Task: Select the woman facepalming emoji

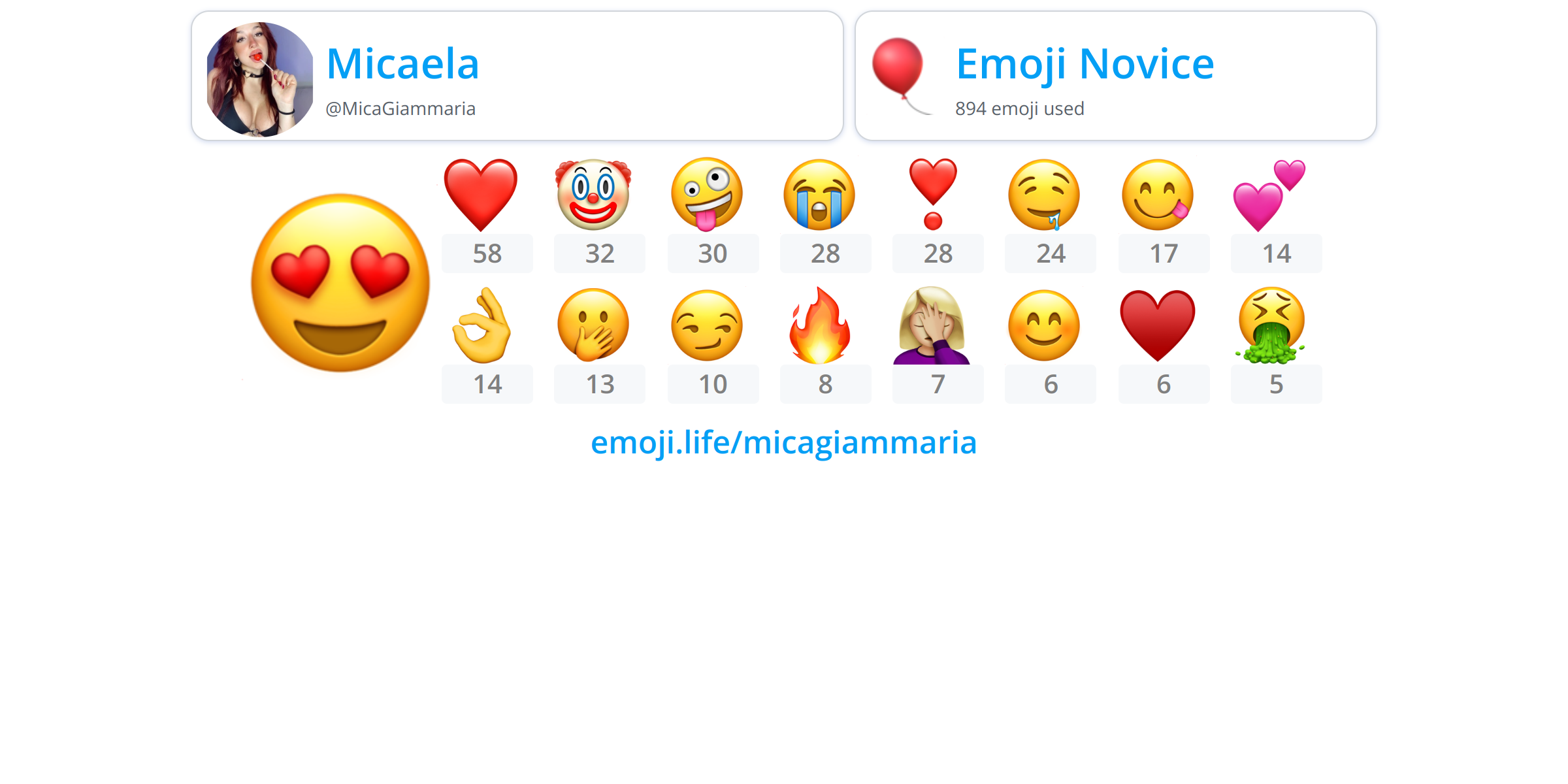Action: (932, 325)
